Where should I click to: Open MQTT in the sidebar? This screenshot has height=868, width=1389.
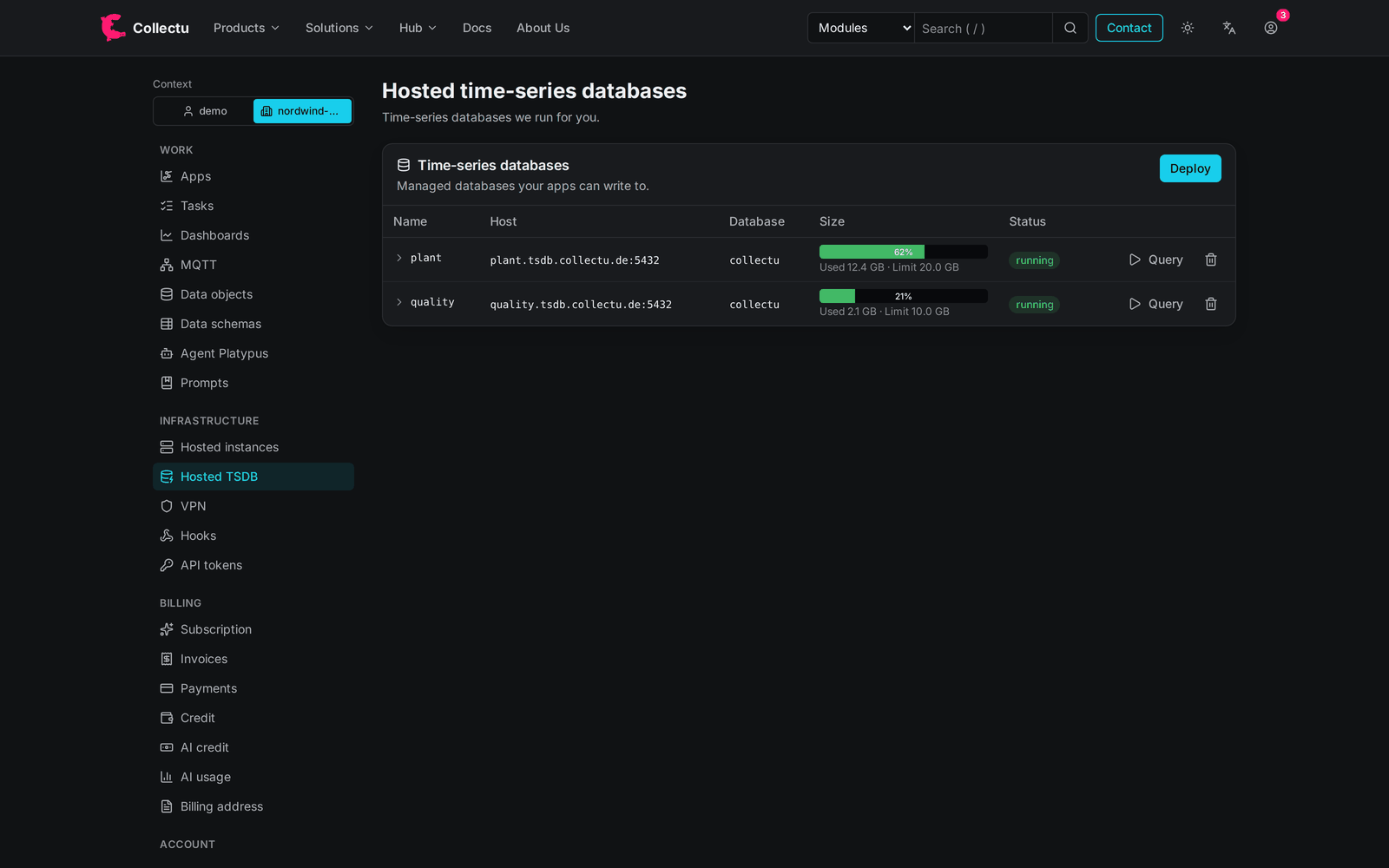(x=253, y=265)
